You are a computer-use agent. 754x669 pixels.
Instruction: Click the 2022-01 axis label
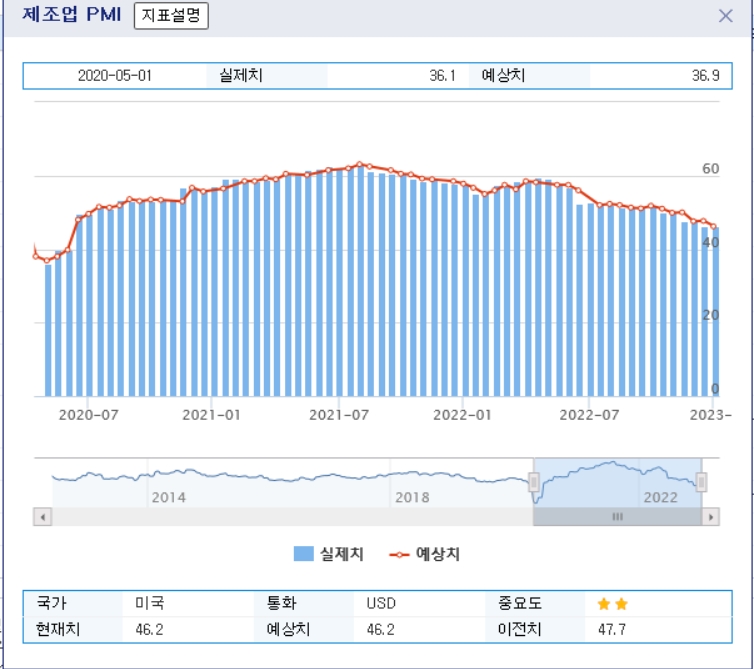tap(463, 415)
